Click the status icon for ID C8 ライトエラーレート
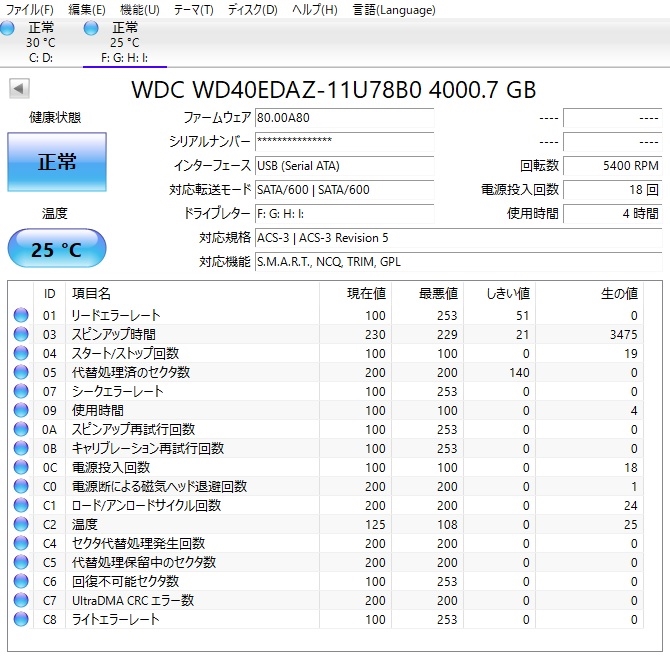This screenshot has height=660, width=670. [21, 619]
